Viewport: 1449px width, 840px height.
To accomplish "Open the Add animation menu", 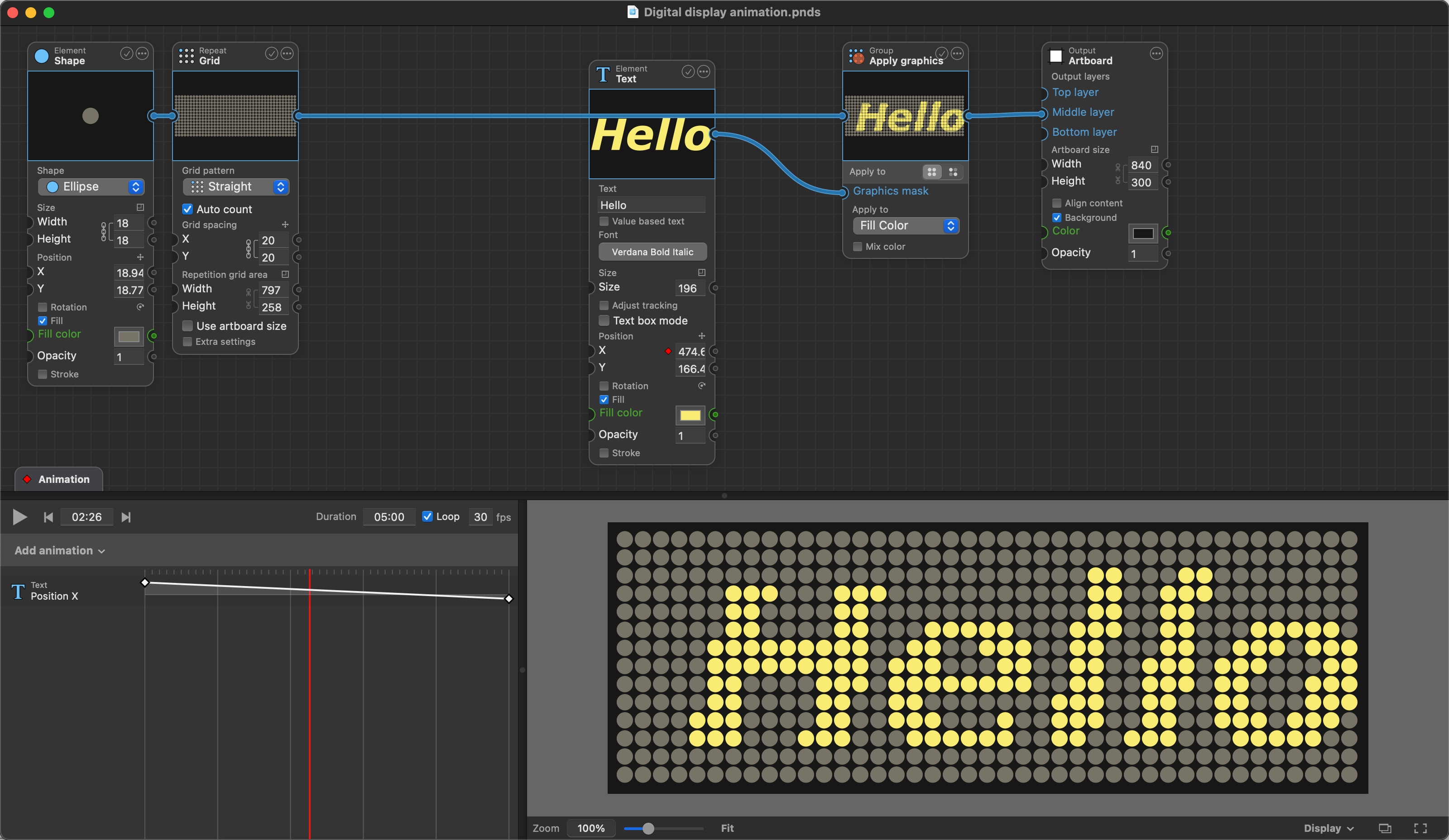I will [x=59, y=550].
